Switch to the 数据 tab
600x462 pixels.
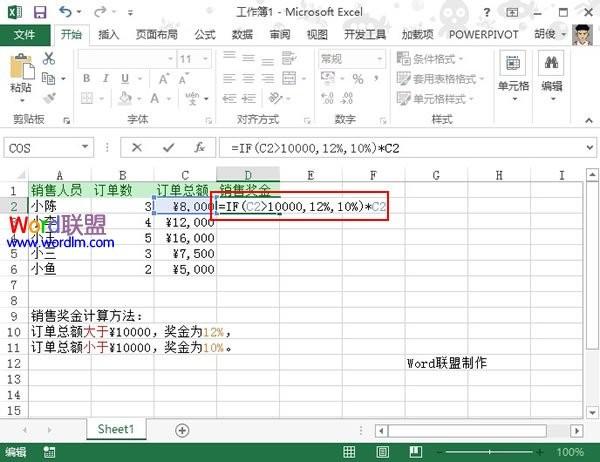pos(242,35)
